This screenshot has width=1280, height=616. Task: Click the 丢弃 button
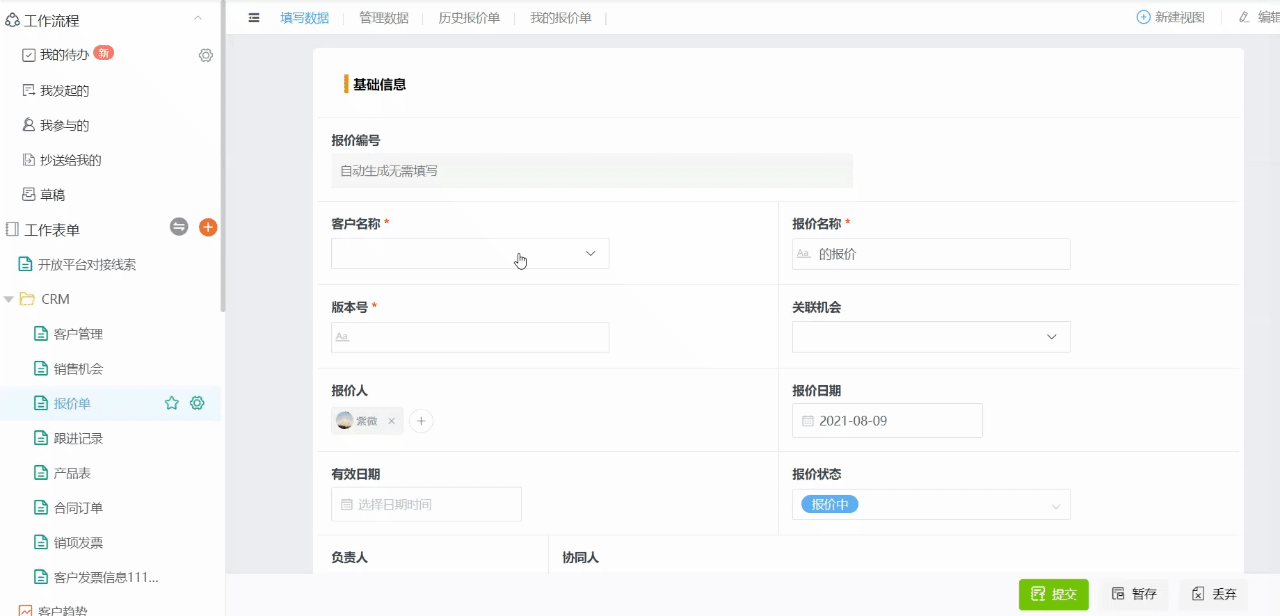tap(1214, 594)
